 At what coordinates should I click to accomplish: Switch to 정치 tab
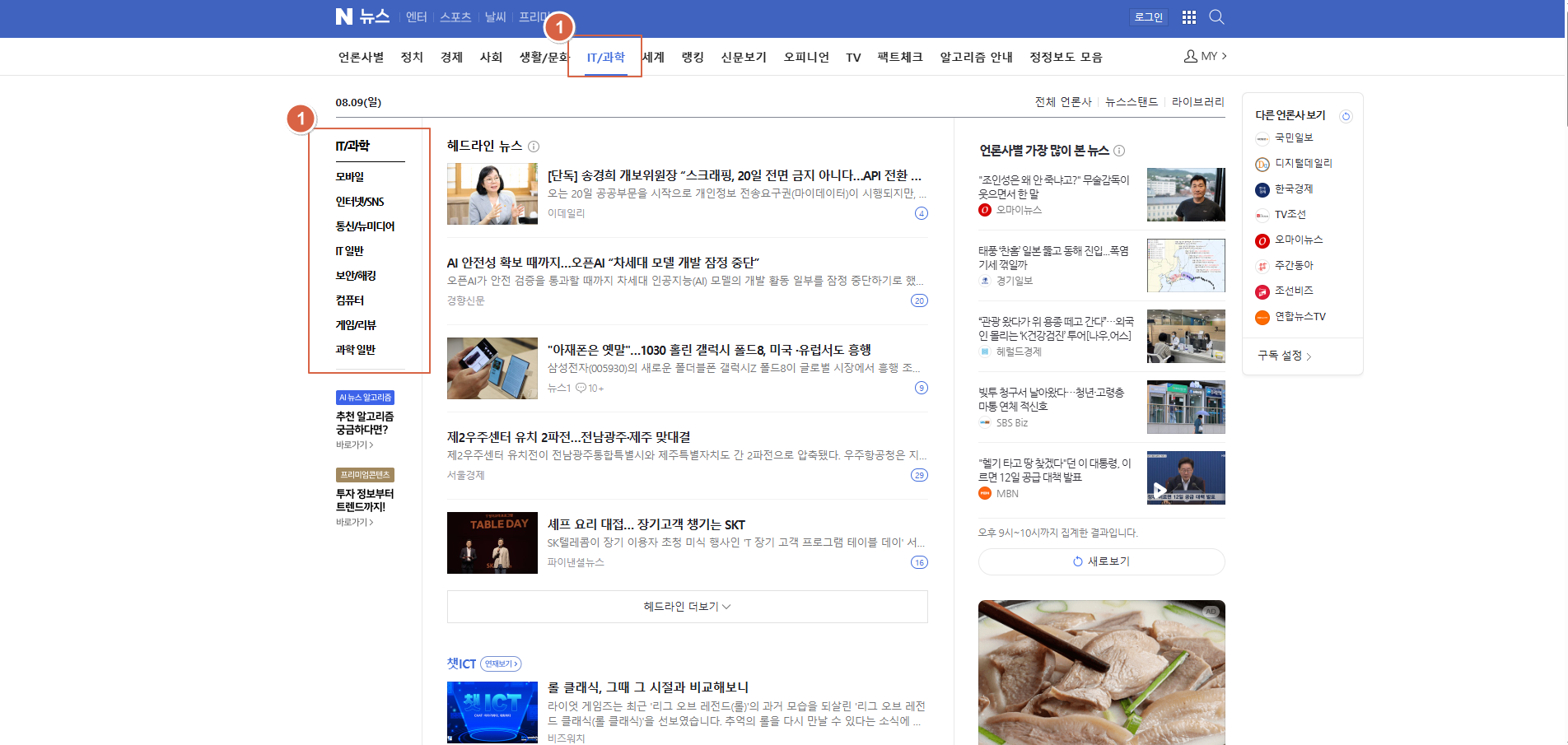tap(412, 57)
